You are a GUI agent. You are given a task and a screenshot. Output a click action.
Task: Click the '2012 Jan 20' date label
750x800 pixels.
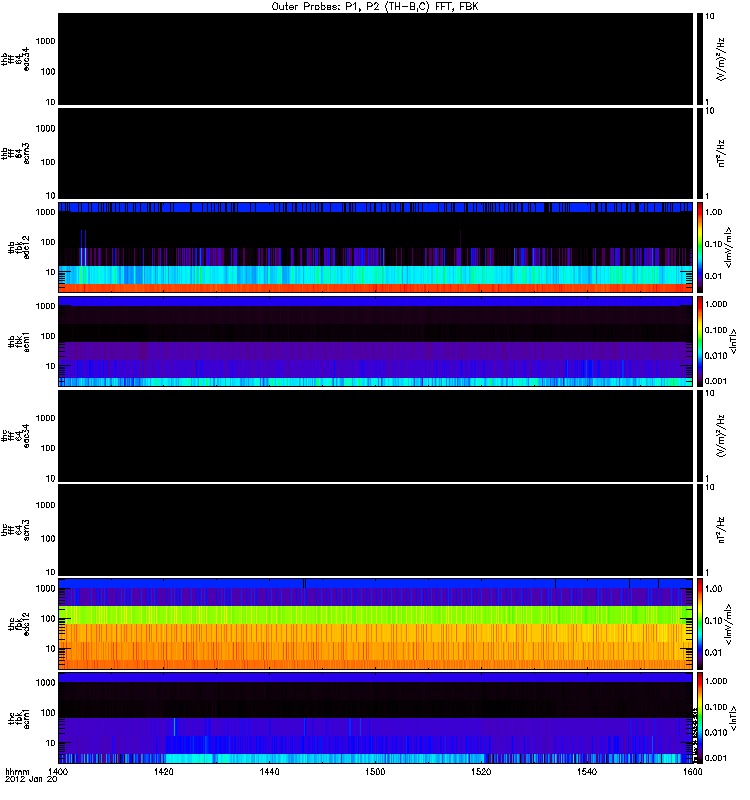[x=31, y=779]
